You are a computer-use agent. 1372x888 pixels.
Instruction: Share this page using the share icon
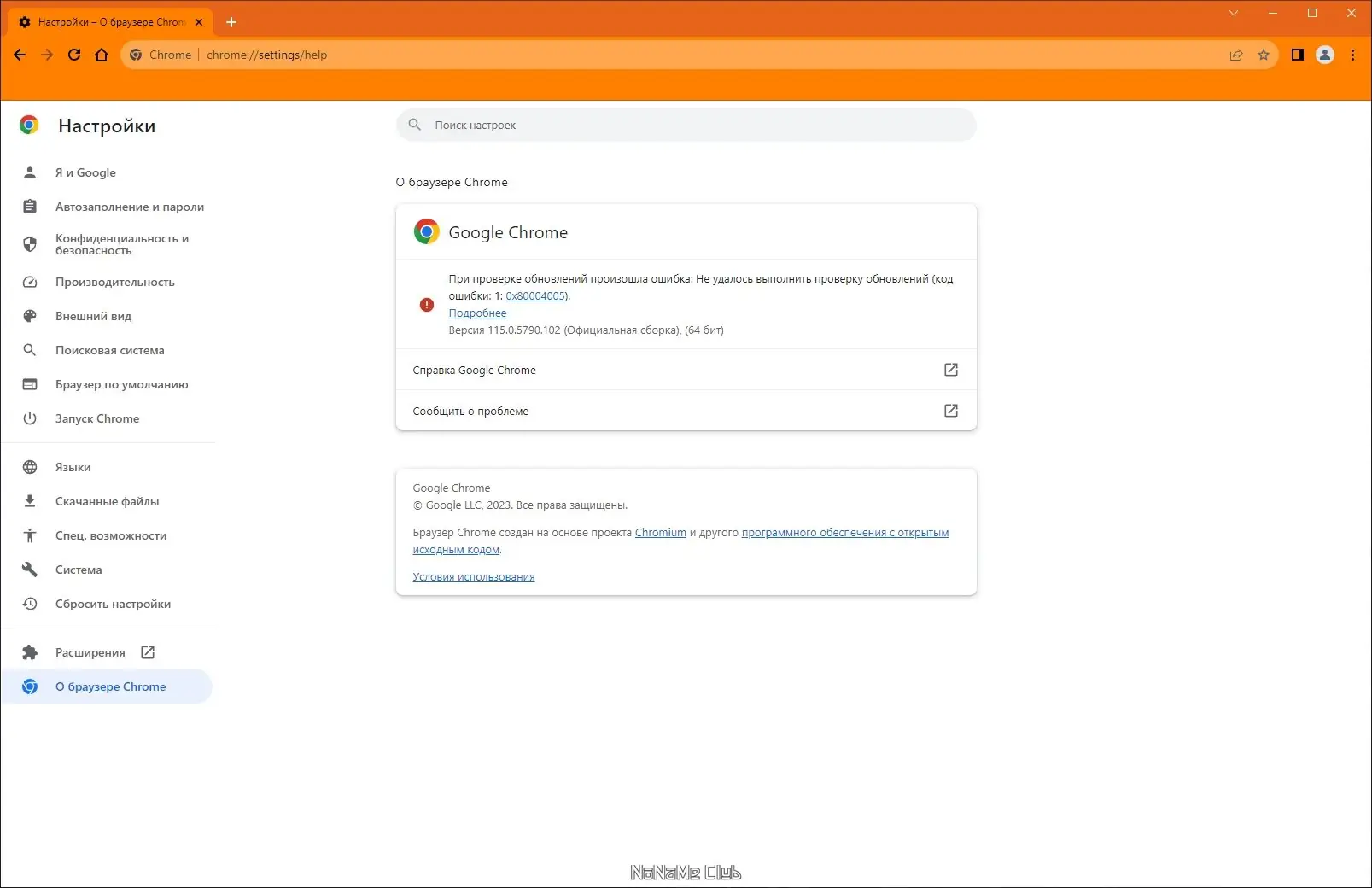[1236, 55]
